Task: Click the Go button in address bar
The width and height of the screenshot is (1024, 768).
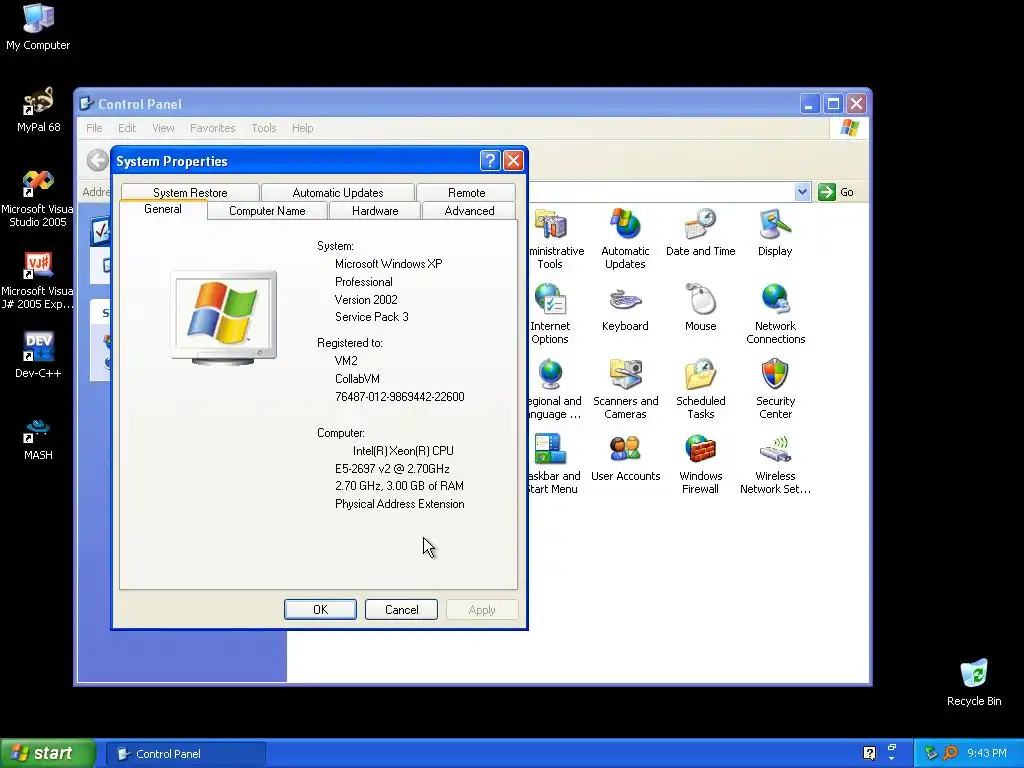Action: (x=837, y=192)
